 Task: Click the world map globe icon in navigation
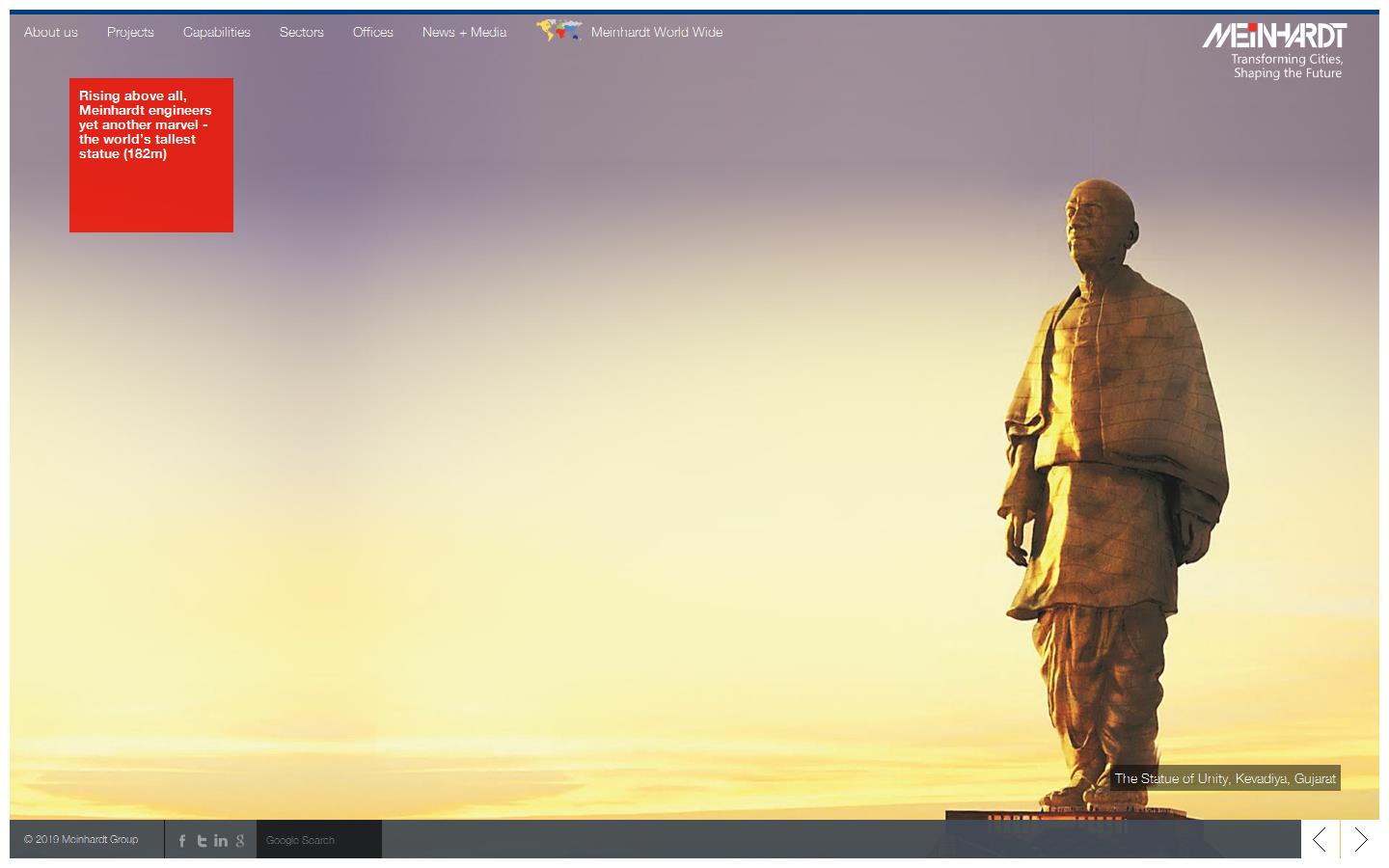[x=558, y=30]
